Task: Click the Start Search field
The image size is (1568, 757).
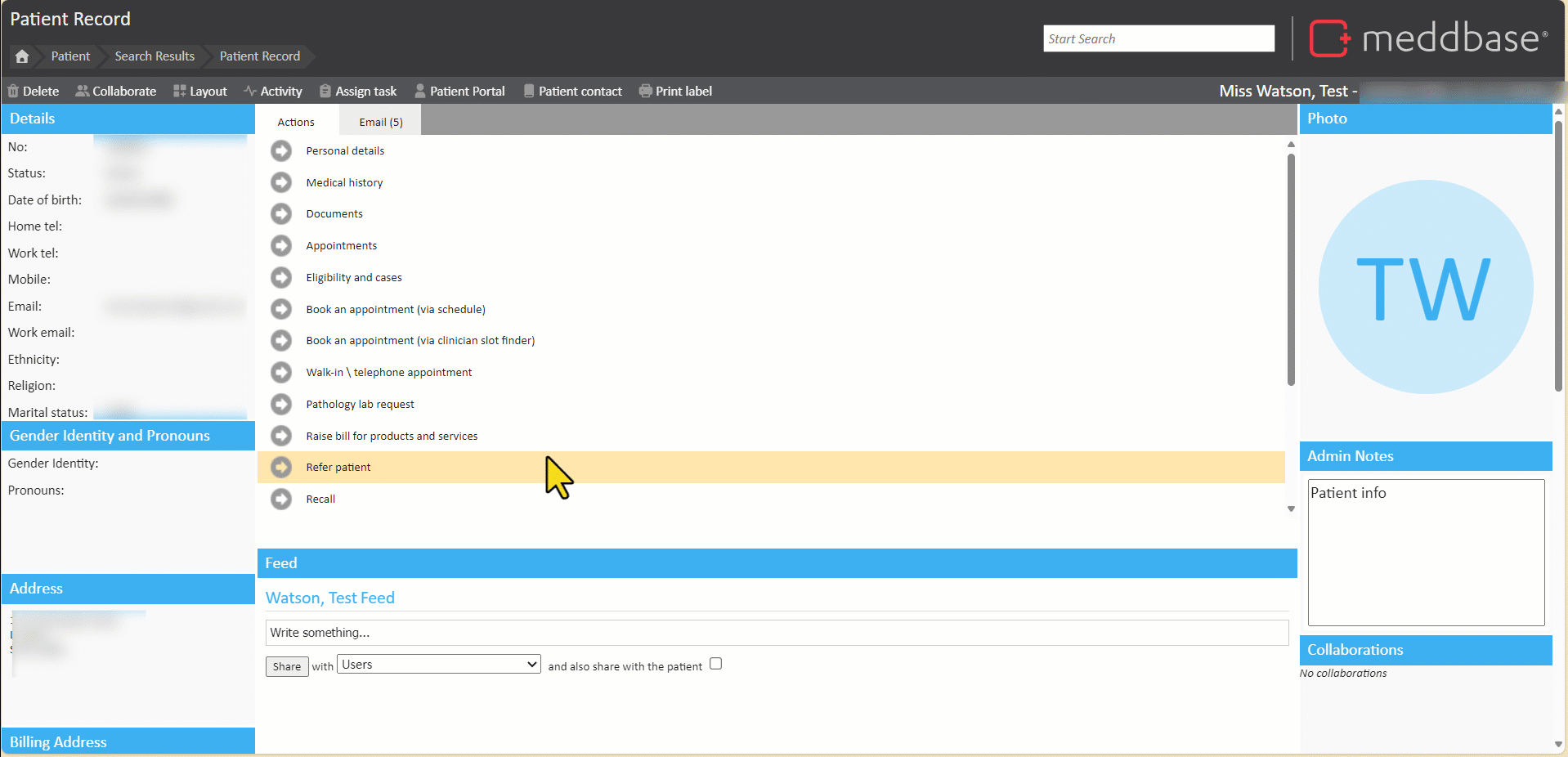Action: pos(1158,38)
